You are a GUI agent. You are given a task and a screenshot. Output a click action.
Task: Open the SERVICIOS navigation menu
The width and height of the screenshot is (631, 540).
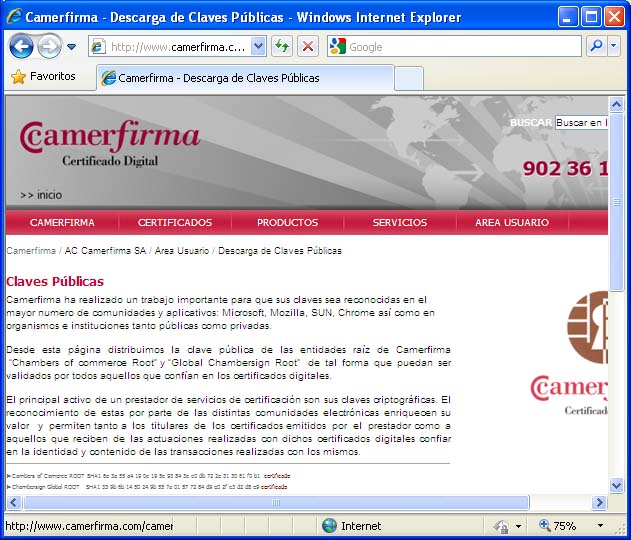[400, 223]
